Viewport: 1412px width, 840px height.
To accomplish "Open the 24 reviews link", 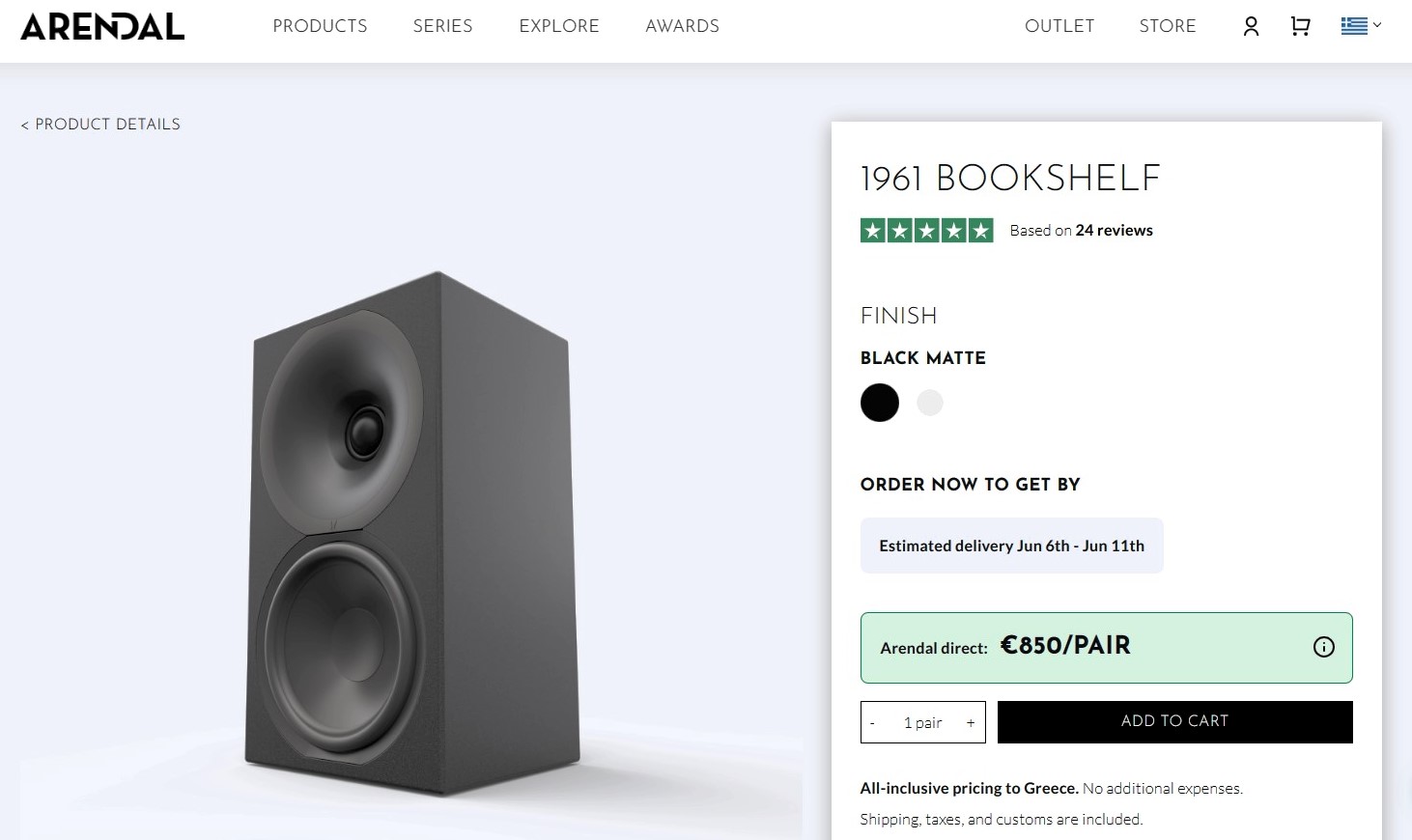I will 1114,230.
